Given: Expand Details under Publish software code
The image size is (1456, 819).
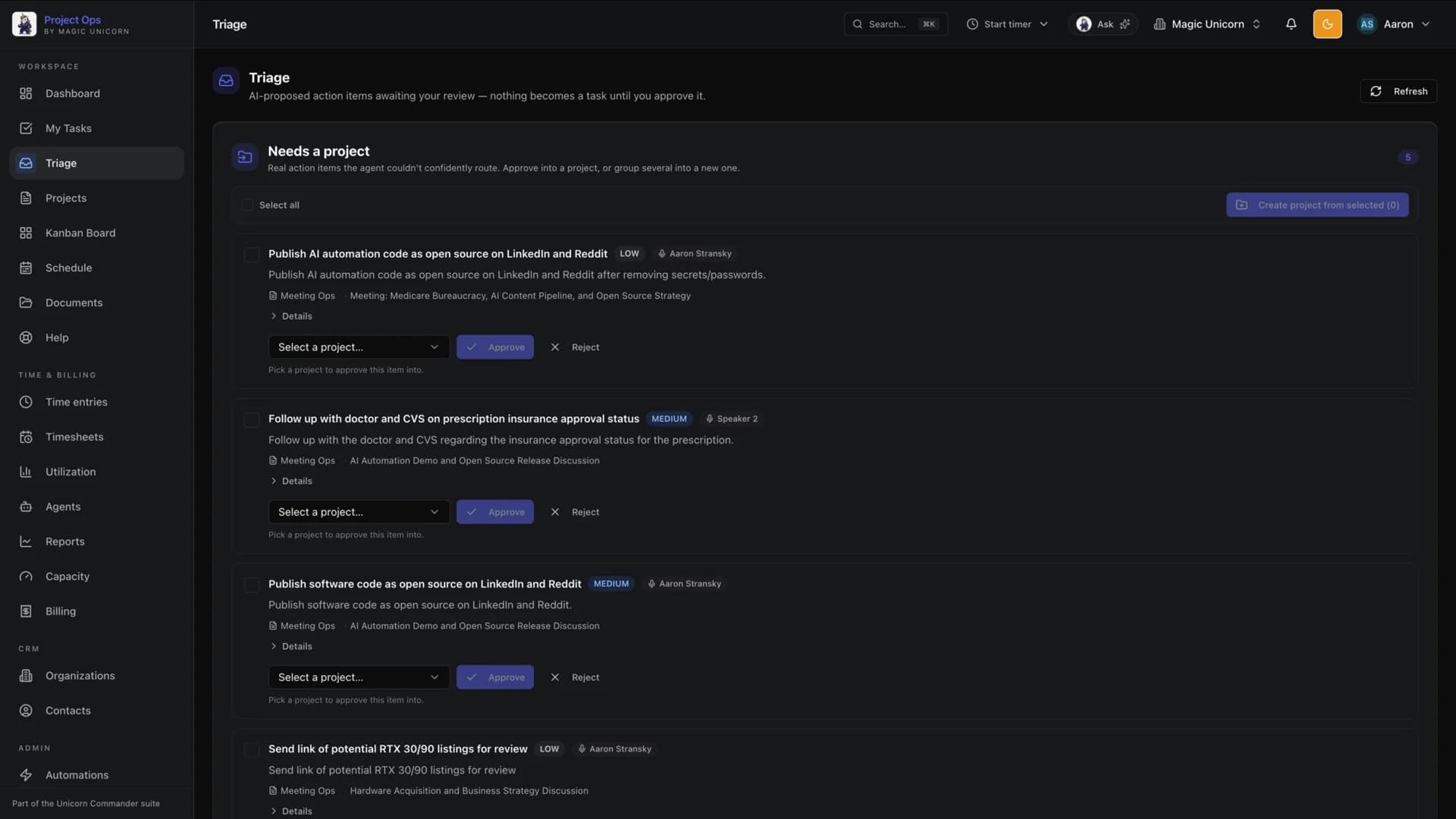Looking at the screenshot, I should pos(291,646).
